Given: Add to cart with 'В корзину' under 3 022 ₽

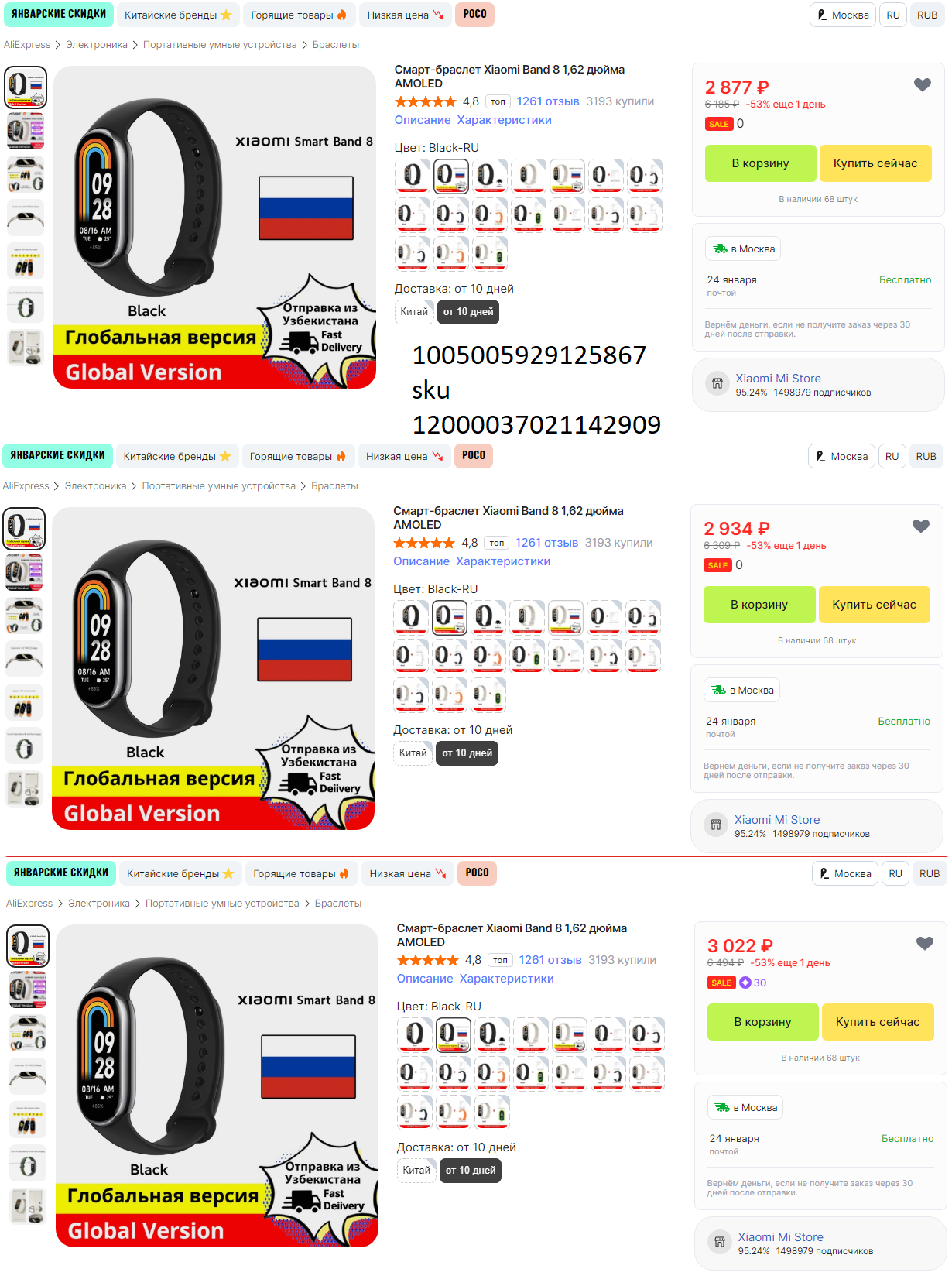Looking at the screenshot, I should 763,1022.
